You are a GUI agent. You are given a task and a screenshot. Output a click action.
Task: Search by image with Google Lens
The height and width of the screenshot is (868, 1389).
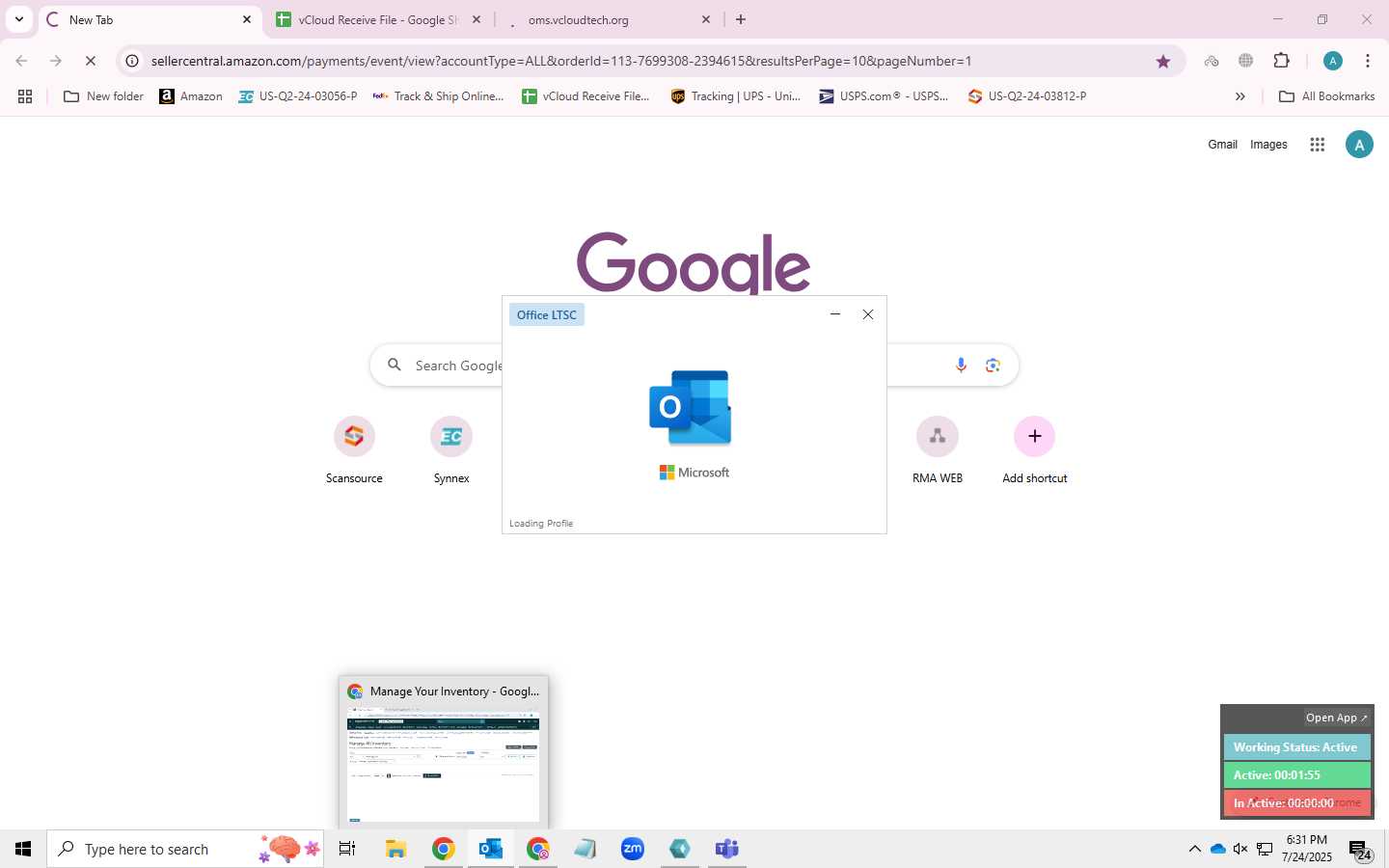click(x=993, y=366)
